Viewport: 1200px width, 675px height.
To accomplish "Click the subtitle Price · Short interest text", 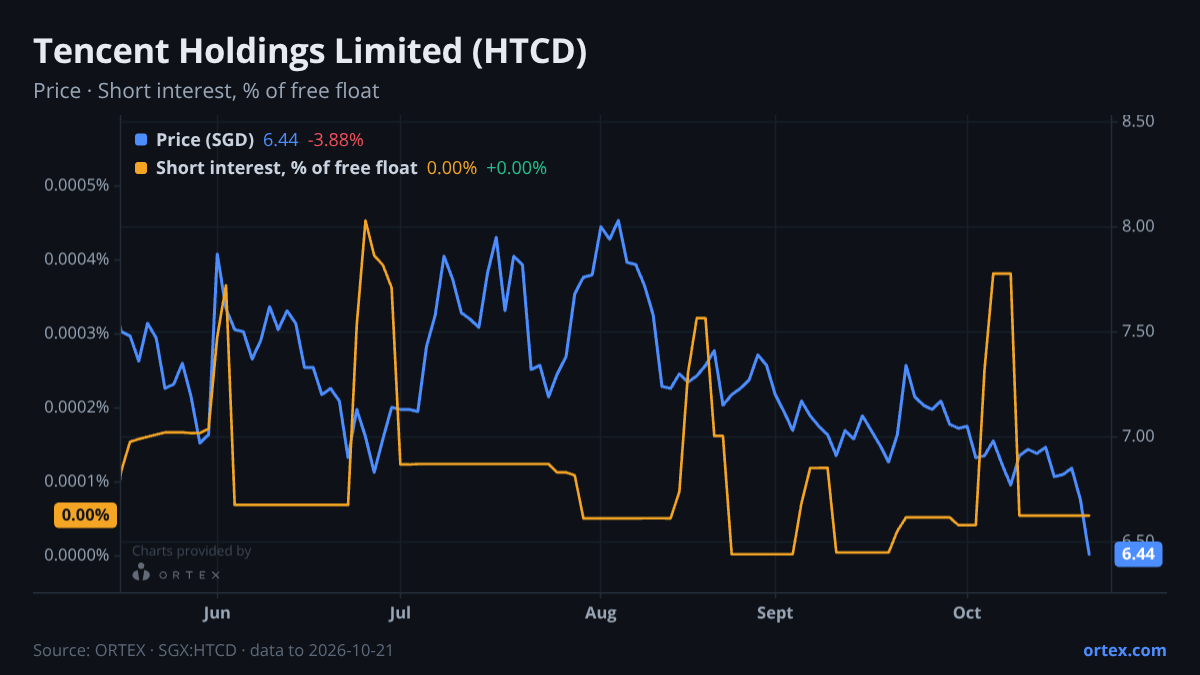I will tap(206, 91).
